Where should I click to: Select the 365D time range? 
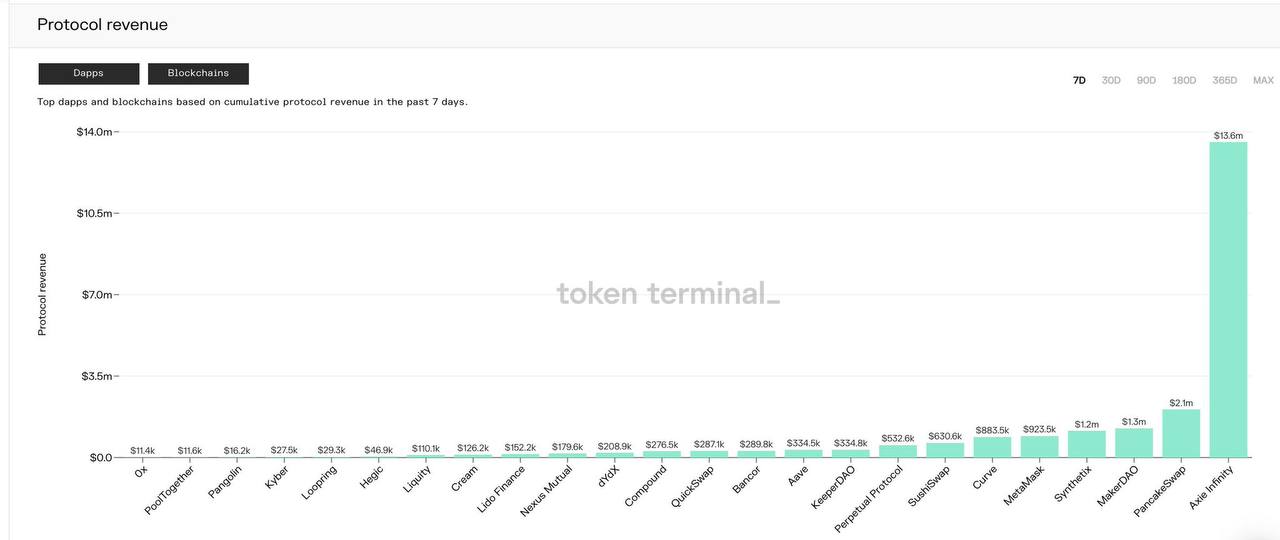pos(1225,80)
